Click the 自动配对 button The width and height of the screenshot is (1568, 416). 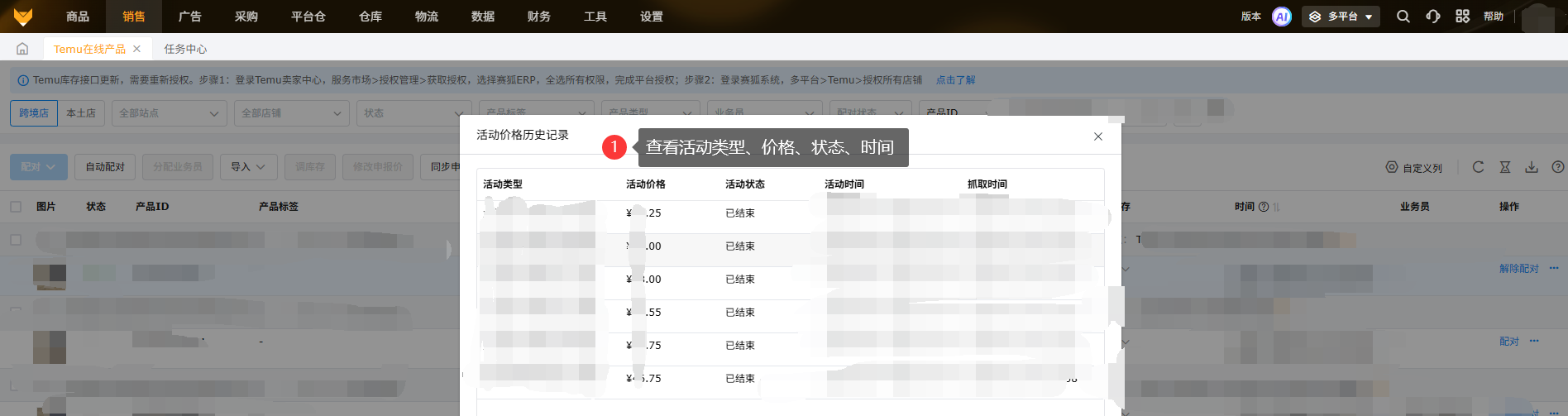pyautogui.click(x=105, y=167)
